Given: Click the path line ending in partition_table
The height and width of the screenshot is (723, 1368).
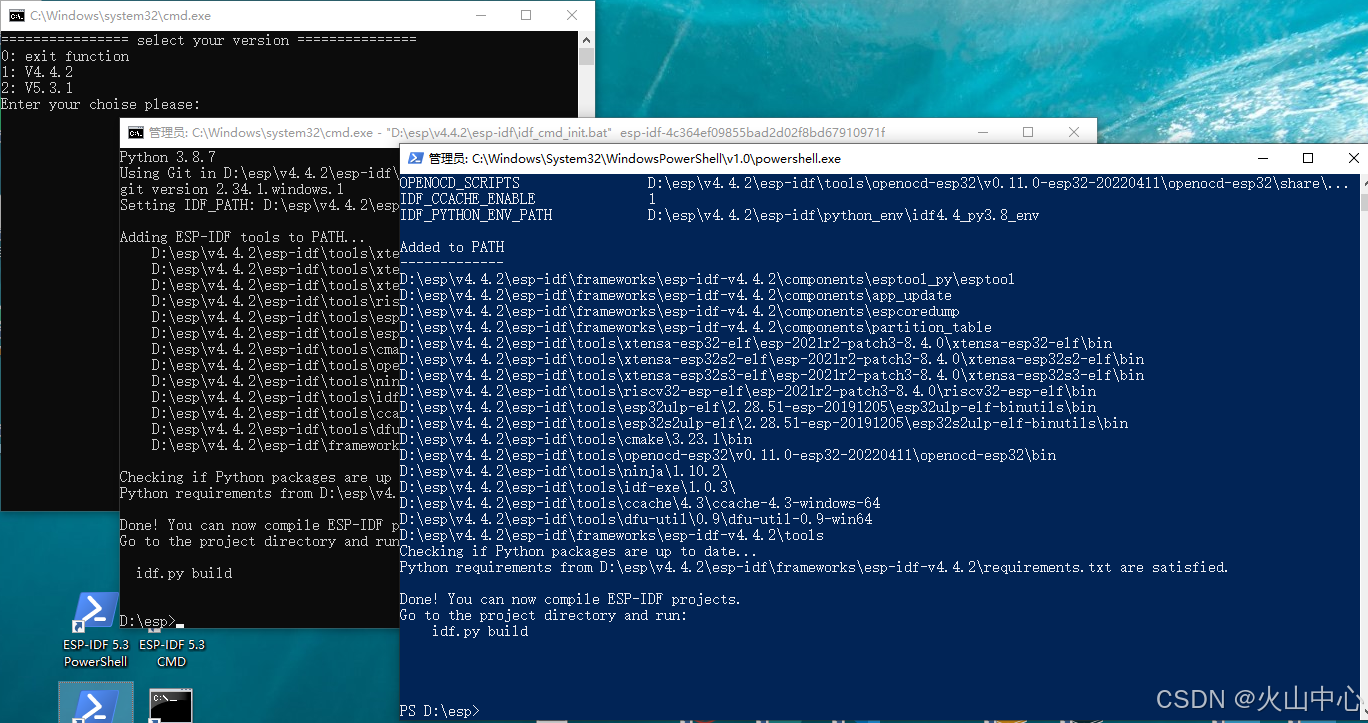Looking at the screenshot, I should (x=695, y=327).
